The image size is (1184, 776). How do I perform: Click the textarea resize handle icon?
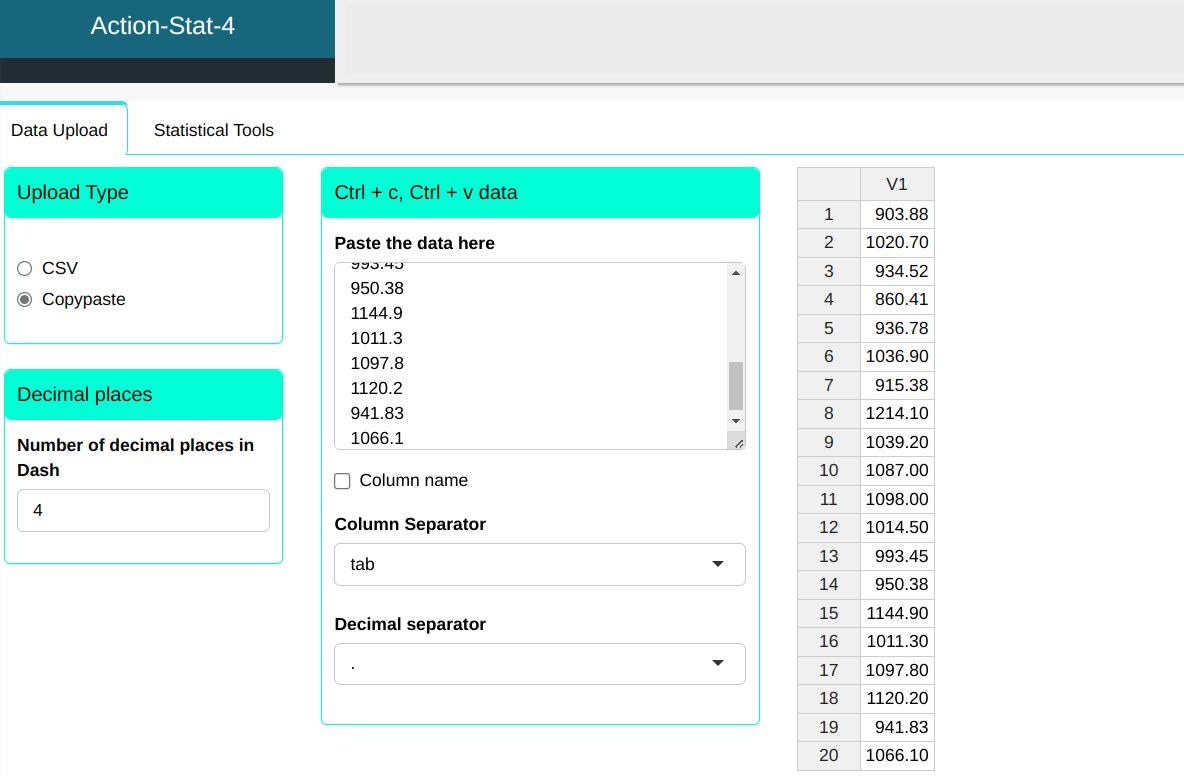pyautogui.click(x=738, y=442)
